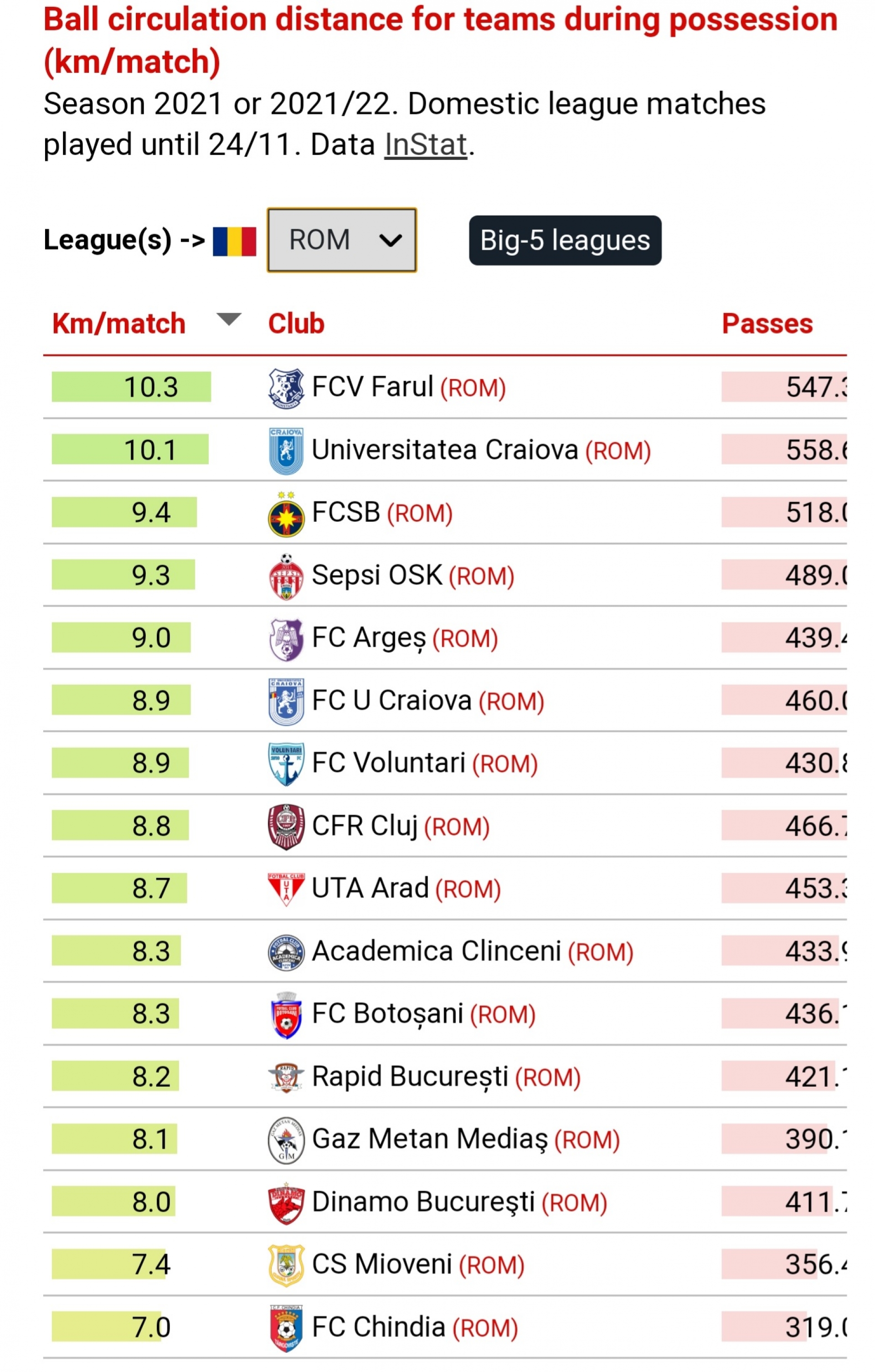875x1372 pixels.
Task: Click the Universitatea Craiova club crest
Action: point(286,451)
